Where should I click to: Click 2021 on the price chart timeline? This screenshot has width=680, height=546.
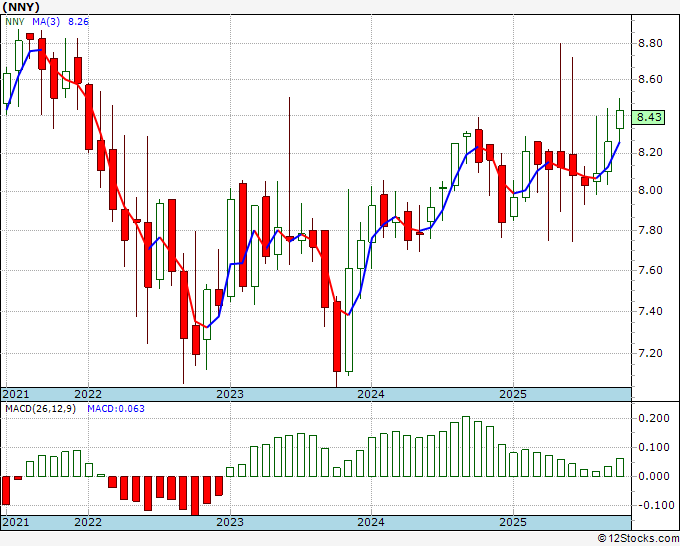pyautogui.click(x=16, y=394)
